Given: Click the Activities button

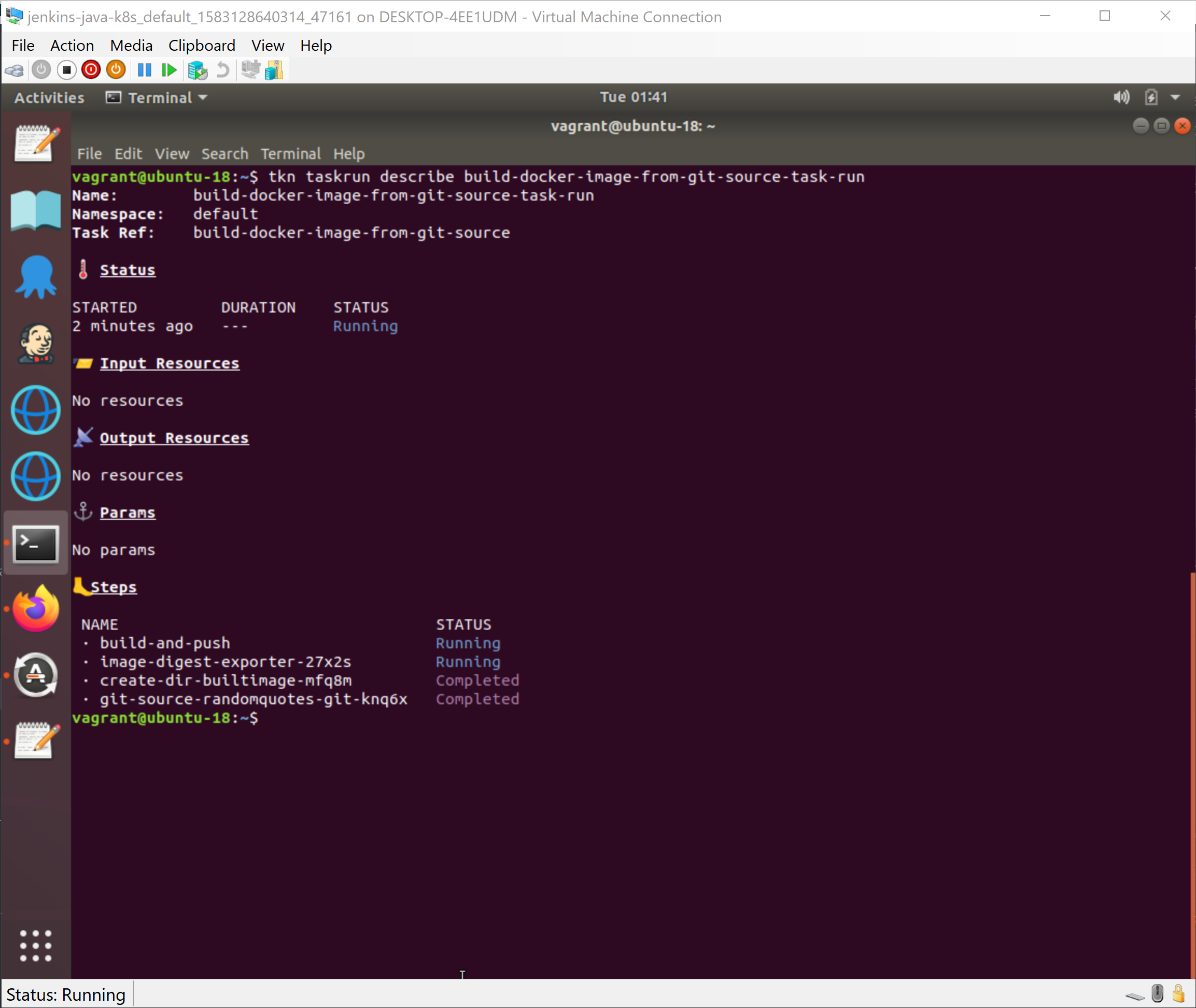Looking at the screenshot, I should tap(49, 98).
